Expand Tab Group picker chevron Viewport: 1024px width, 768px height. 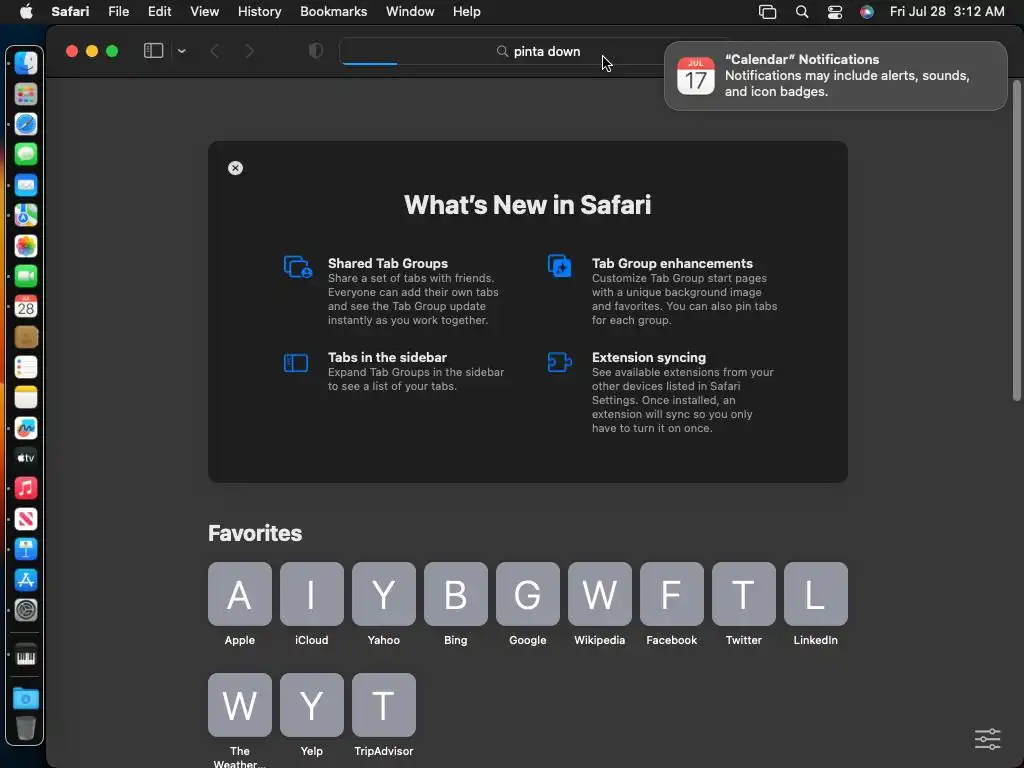click(x=182, y=51)
